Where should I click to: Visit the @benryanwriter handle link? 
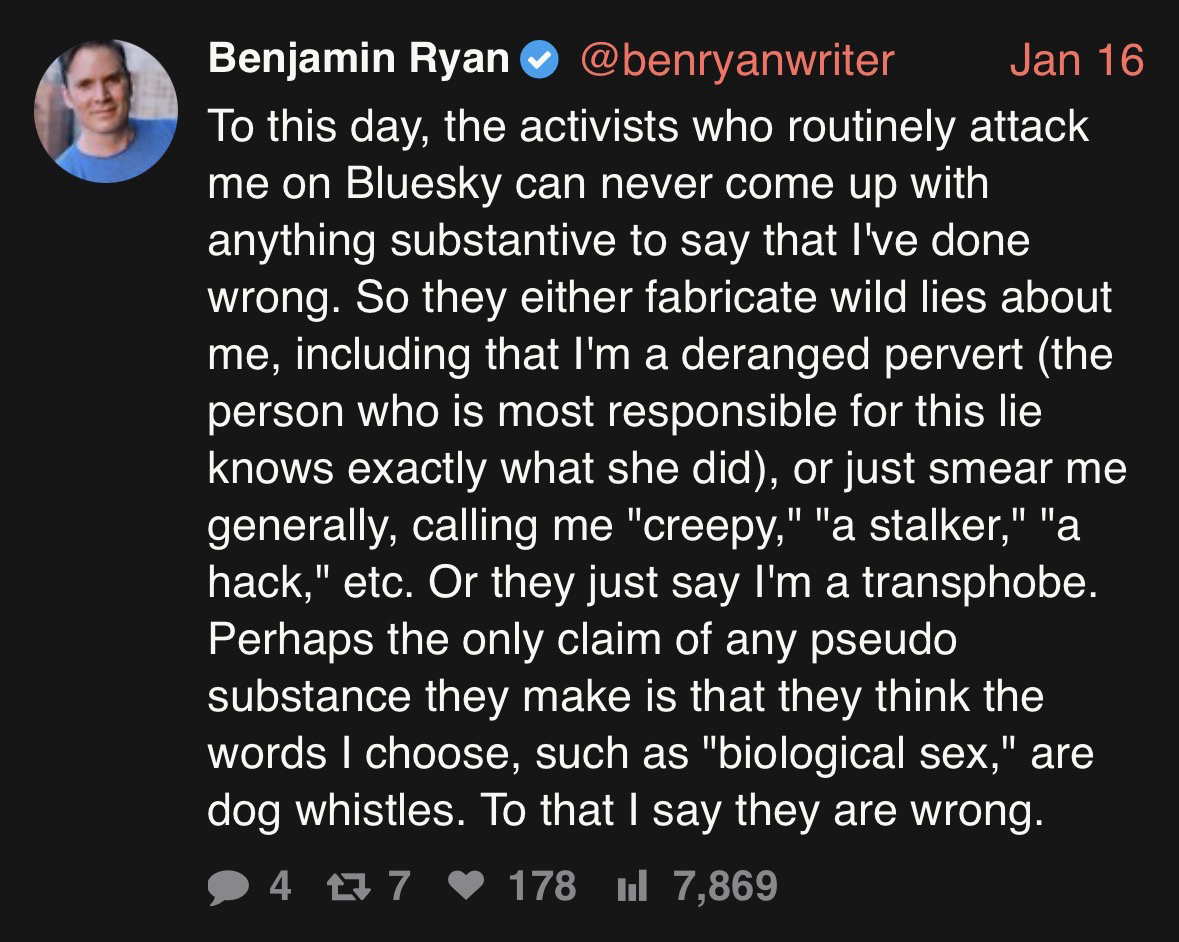736,60
